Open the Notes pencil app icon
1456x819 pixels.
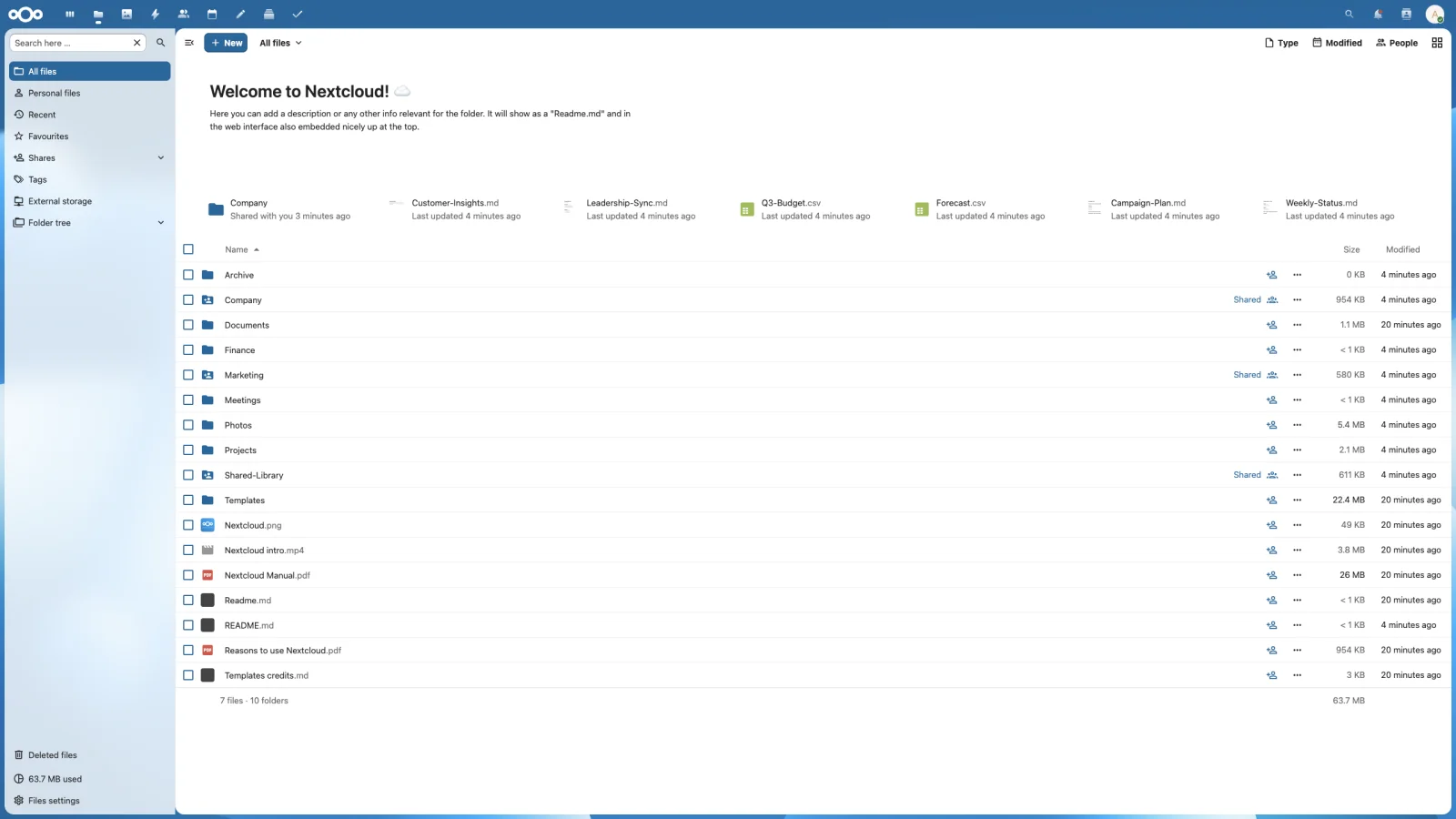[x=240, y=15]
